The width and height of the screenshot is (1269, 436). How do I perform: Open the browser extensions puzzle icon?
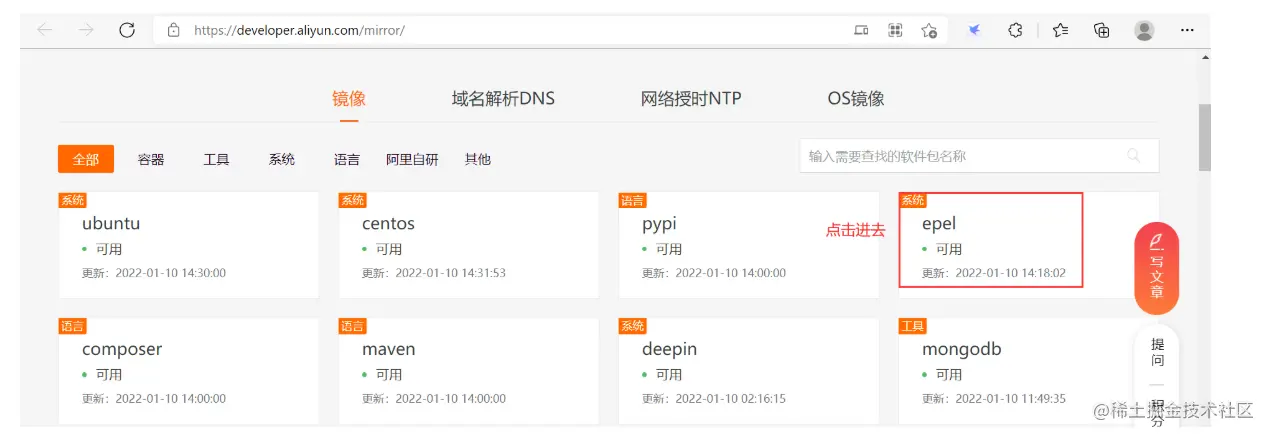click(1015, 30)
